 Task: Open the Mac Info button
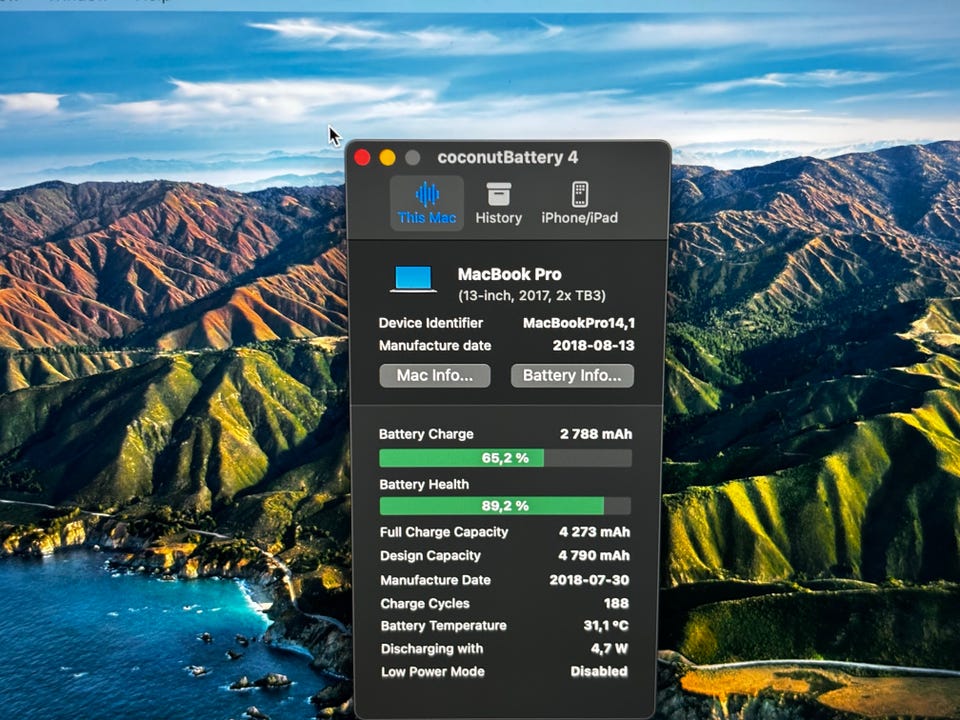[435, 375]
